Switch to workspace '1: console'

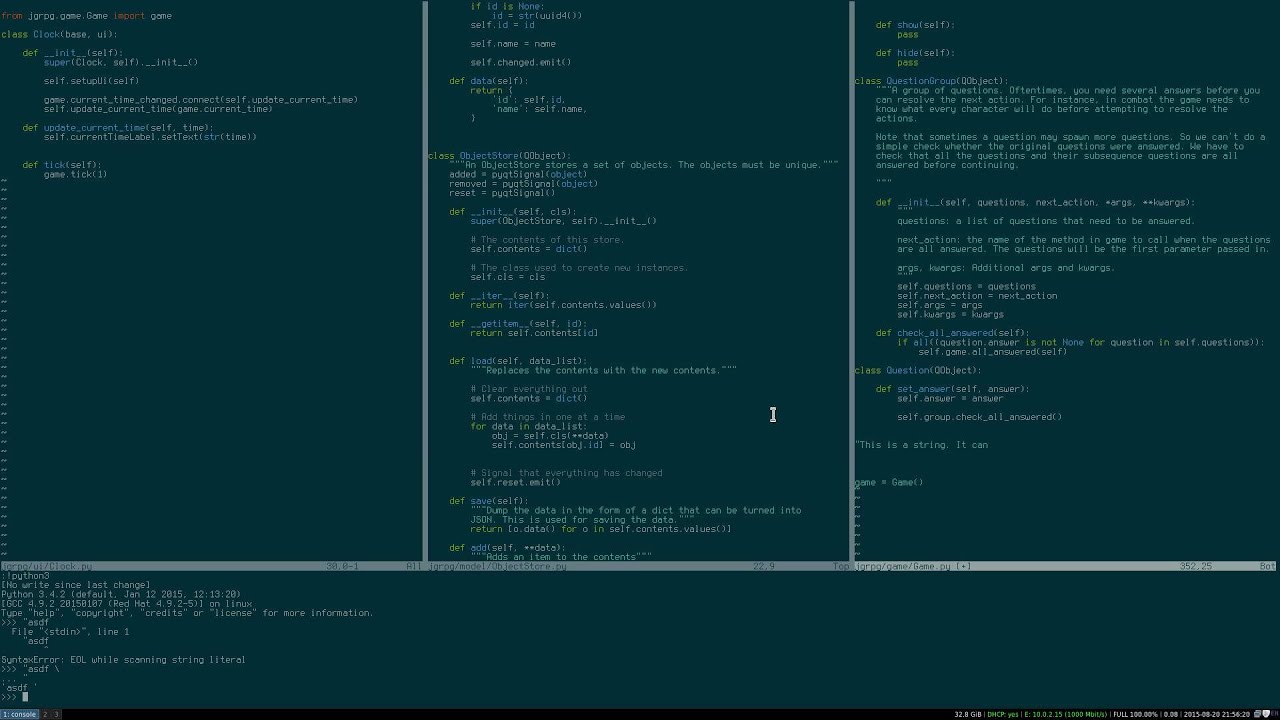pos(19,714)
